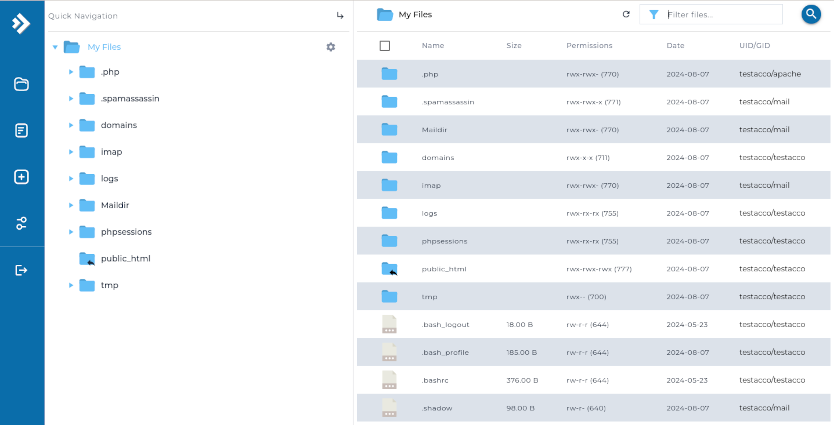834x425 pixels.
Task: Expand the Maildir tree node
Action: (70, 205)
